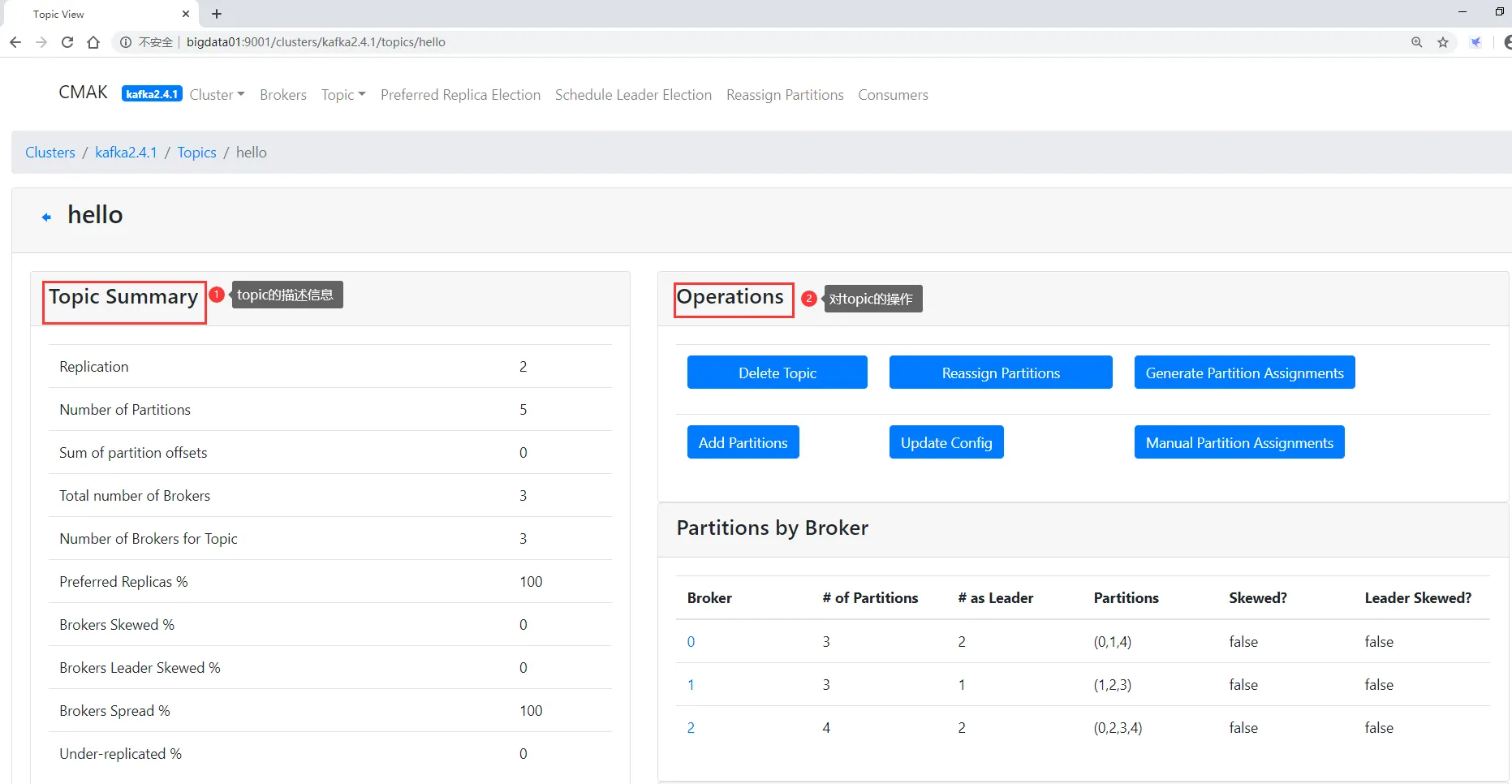Open the CMAK home link
The image size is (1512, 784).
[84, 93]
